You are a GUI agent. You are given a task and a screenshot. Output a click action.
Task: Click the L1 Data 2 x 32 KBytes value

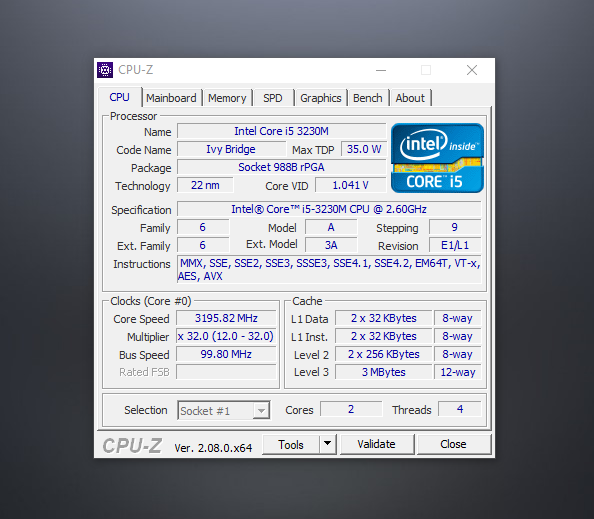[383, 318]
